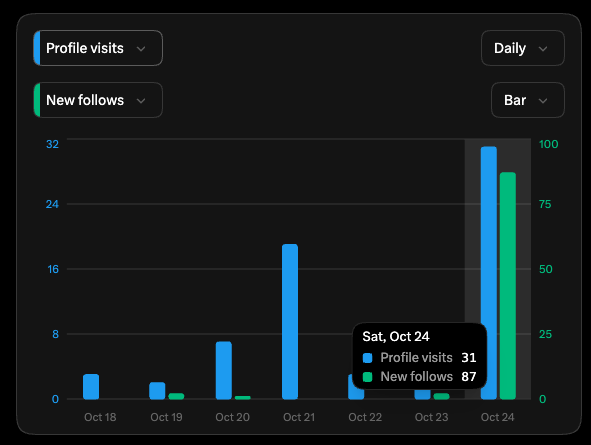The width and height of the screenshot is (591, 445).
Task: Click the blue Profile visits legend square in tooltip
Action: point(367,358)
